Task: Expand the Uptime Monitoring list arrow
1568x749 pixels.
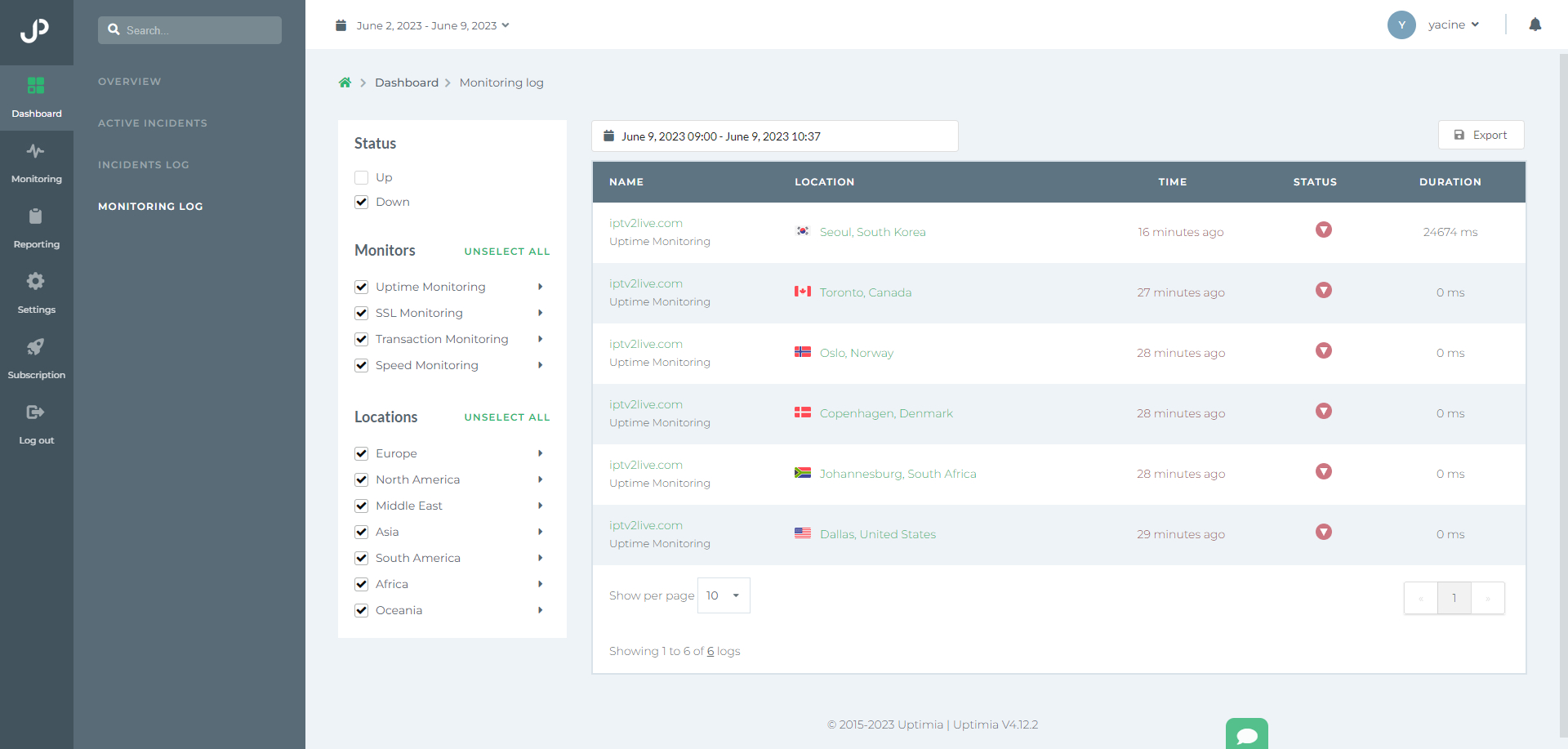Action: (540, 287)
